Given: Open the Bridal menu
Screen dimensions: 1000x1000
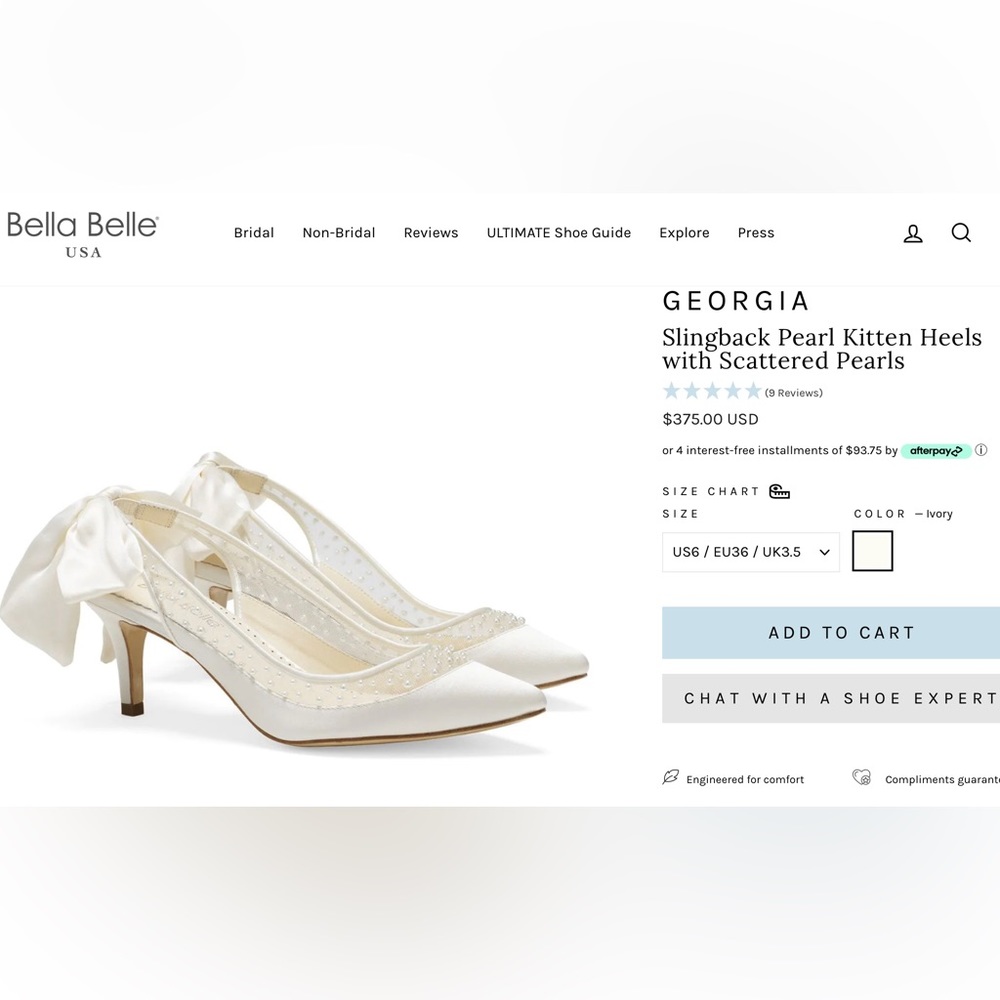Looking at the screenshot, I should click(253, 232).
